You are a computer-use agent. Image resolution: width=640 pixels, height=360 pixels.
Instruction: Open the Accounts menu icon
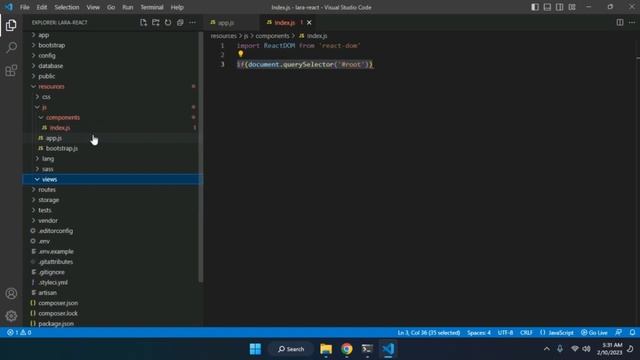pyautogui.click(x=11, y=293)
